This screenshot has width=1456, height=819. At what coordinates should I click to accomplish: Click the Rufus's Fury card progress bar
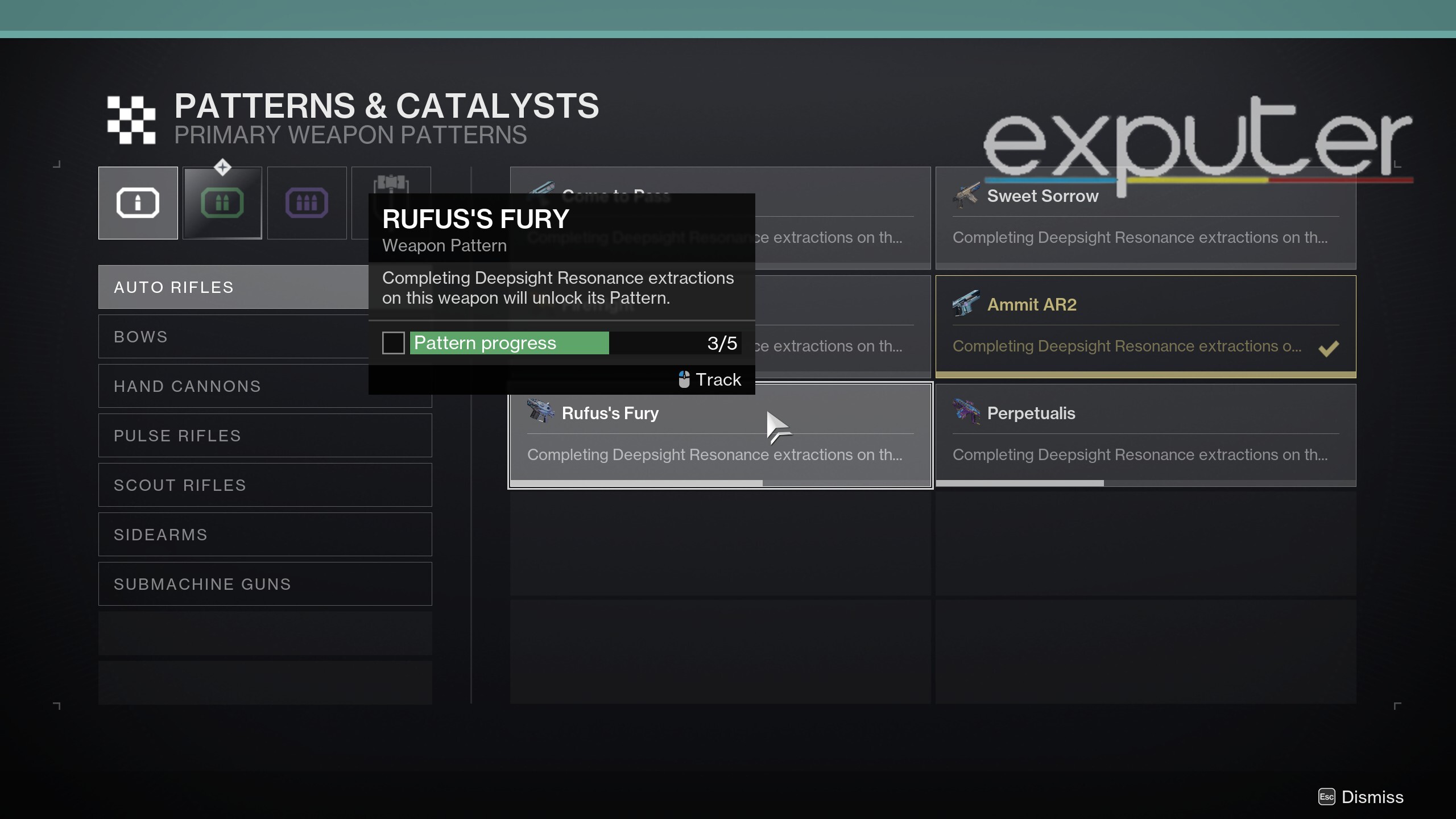click(x=721, y=483)
